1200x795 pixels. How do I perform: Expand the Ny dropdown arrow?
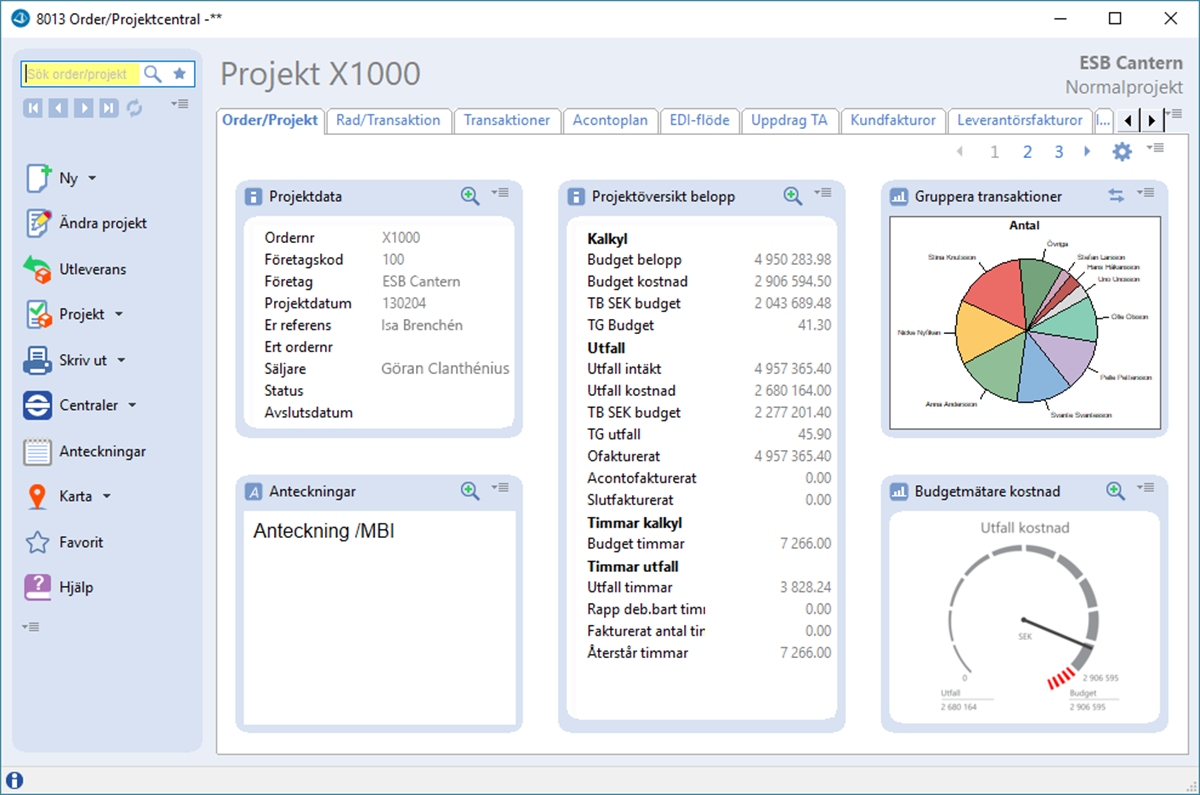[x=93, y=179]
